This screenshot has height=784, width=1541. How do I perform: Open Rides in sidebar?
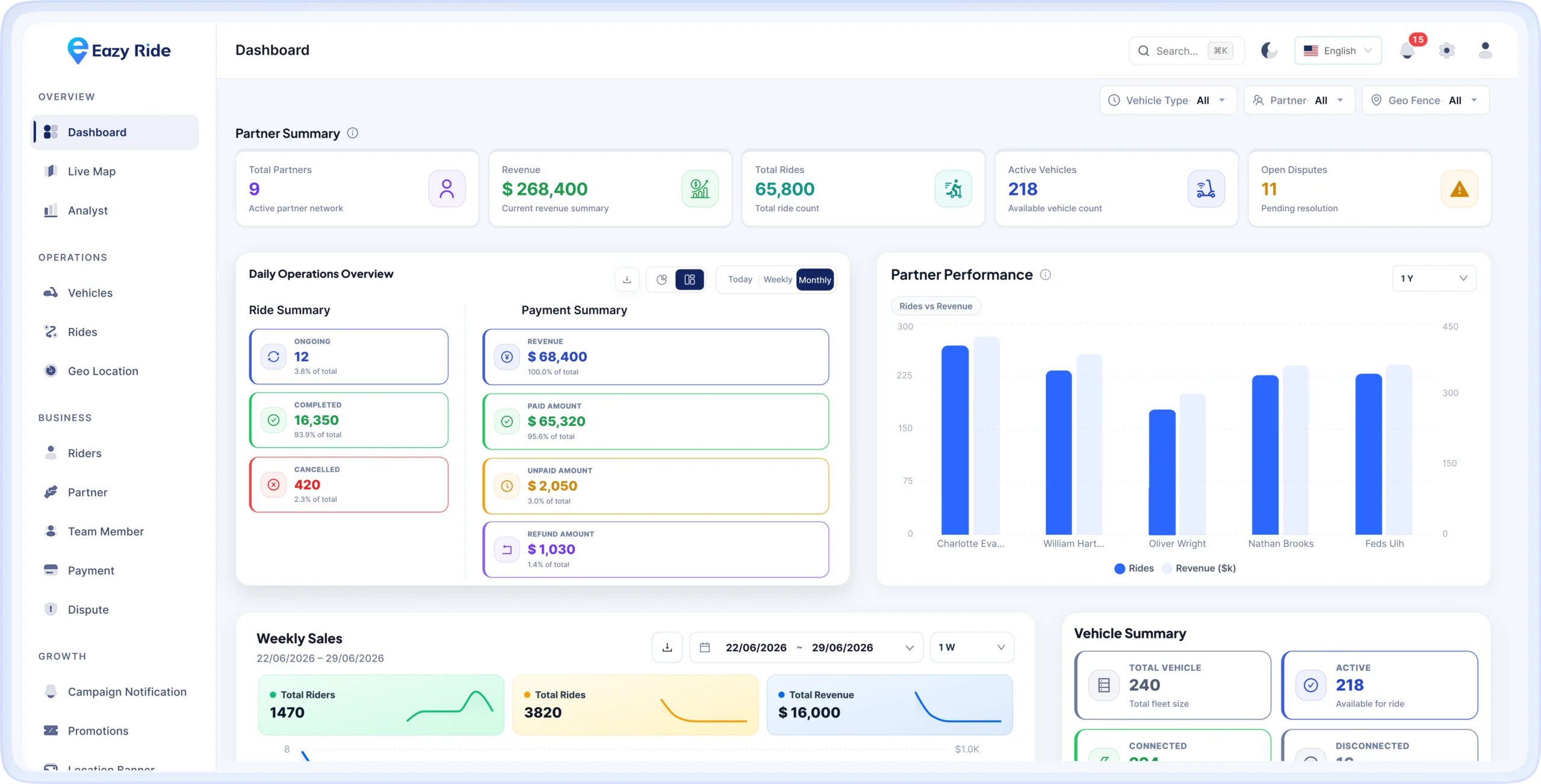click(x=115, y=332)
